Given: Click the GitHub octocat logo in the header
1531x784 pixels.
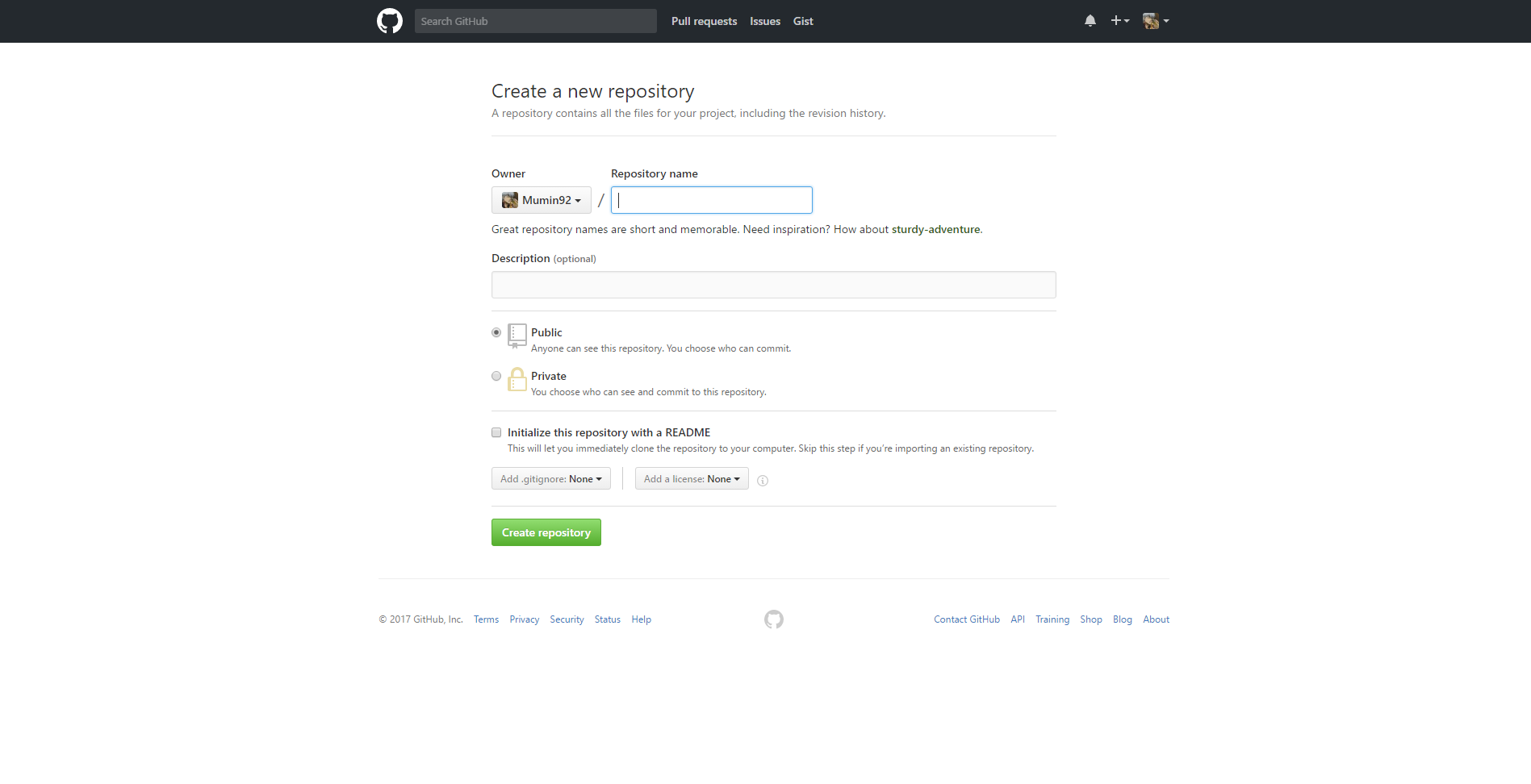Looking at the screenshot, I should click(x=389, y=20).
